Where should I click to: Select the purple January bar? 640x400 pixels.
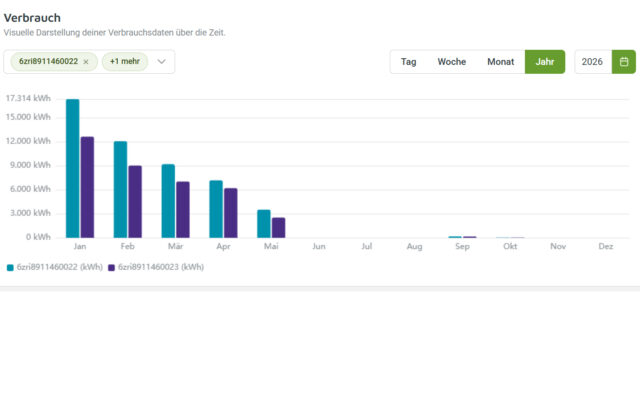87,187
